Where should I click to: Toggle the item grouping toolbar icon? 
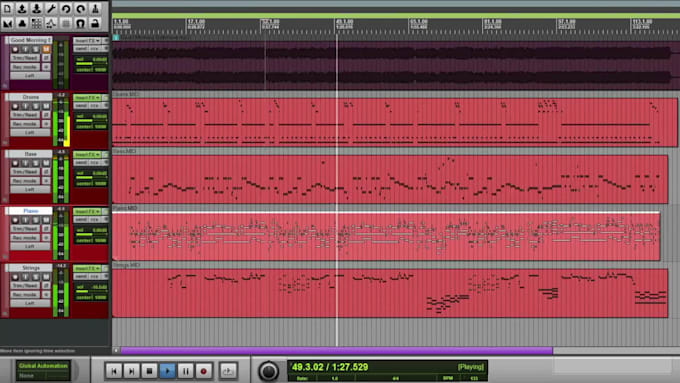(22, 23)
